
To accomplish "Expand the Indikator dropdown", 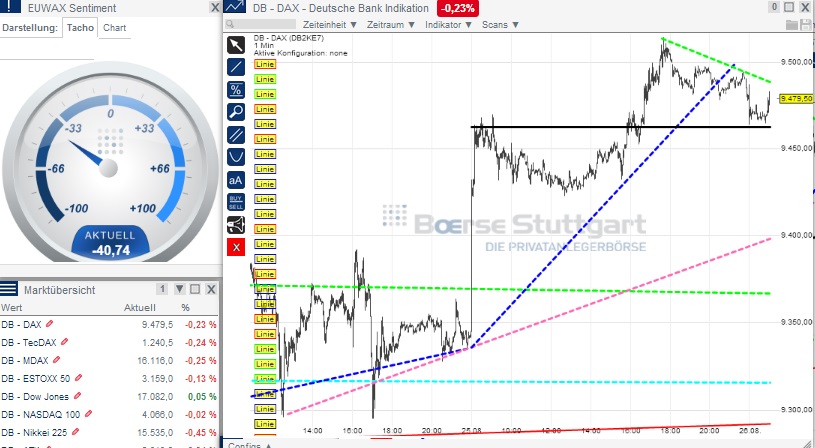I will click(x=448, y=24).
